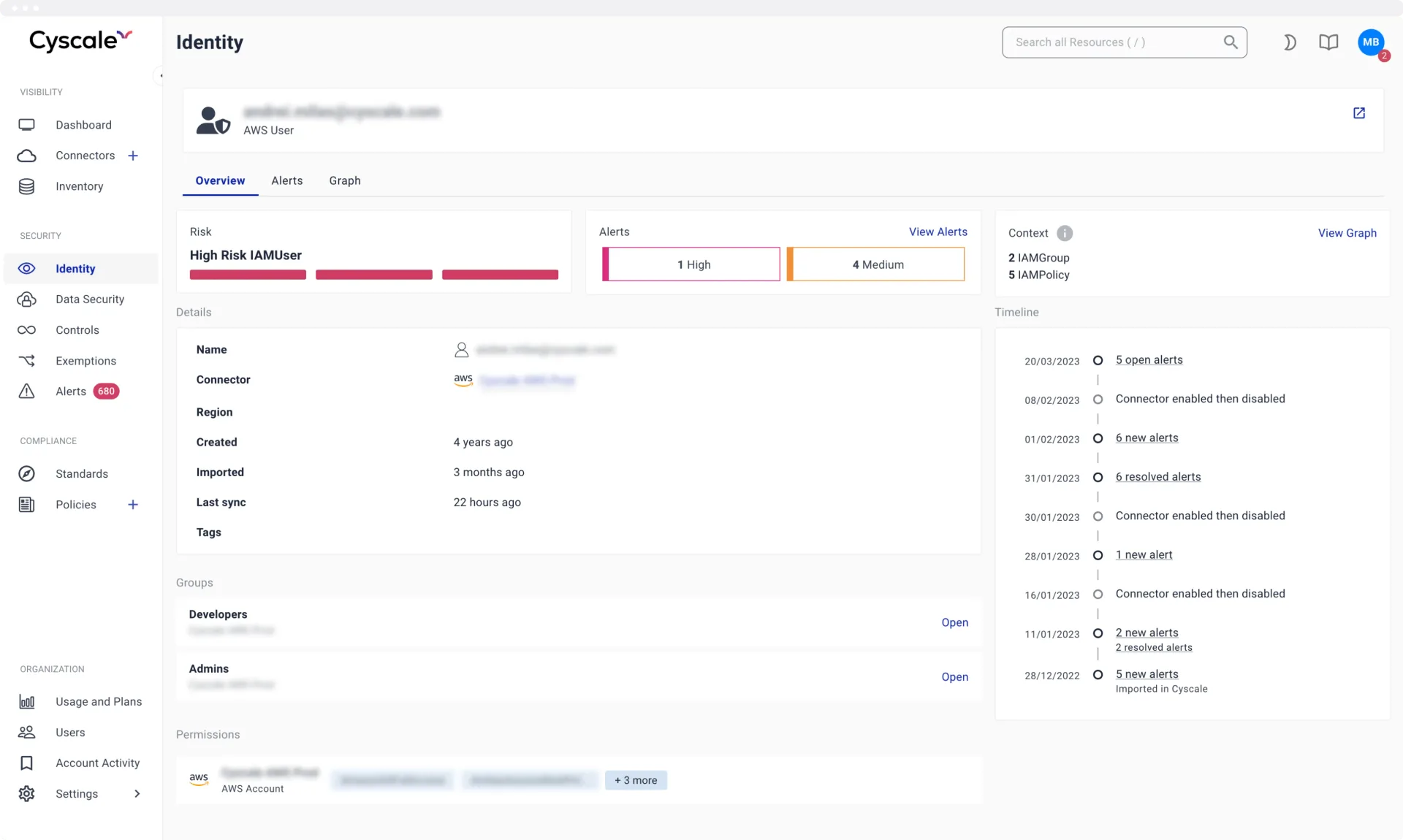Click the Controls infinity icon

(26, 330)
